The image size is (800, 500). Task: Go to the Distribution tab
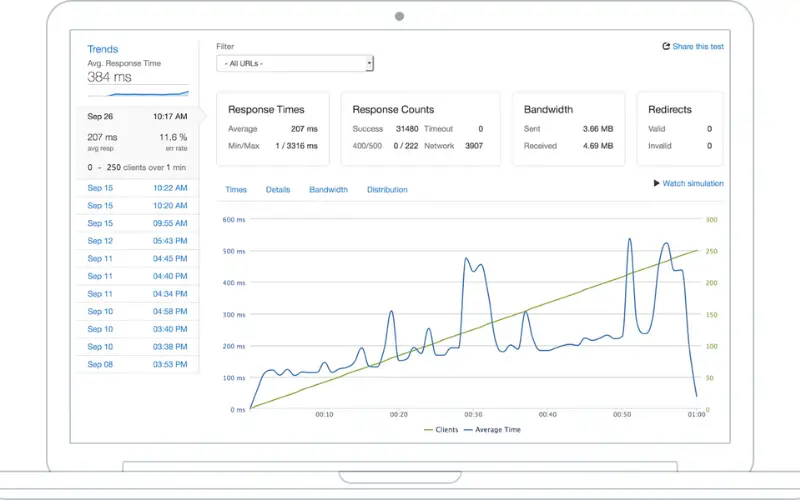click(x=387, y=190)
